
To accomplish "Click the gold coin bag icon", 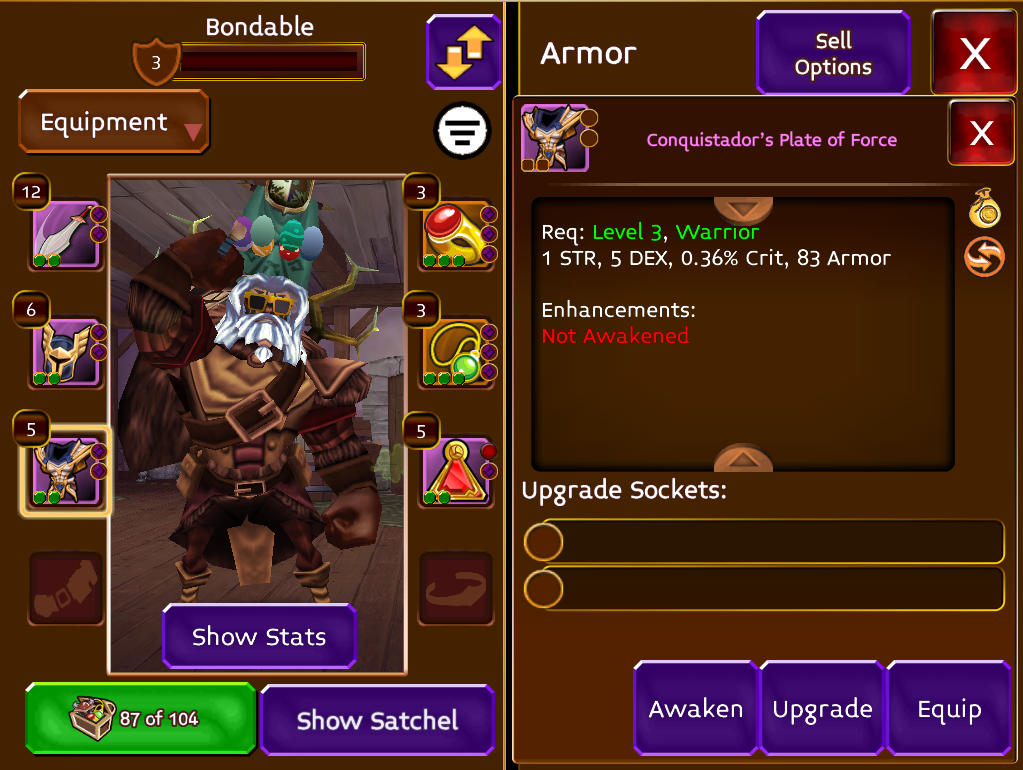I will (985, 208).
